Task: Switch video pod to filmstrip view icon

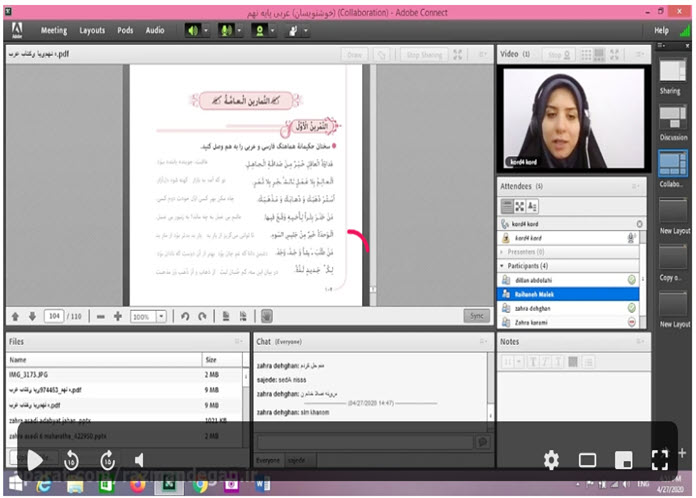Action: coord(599,55)
